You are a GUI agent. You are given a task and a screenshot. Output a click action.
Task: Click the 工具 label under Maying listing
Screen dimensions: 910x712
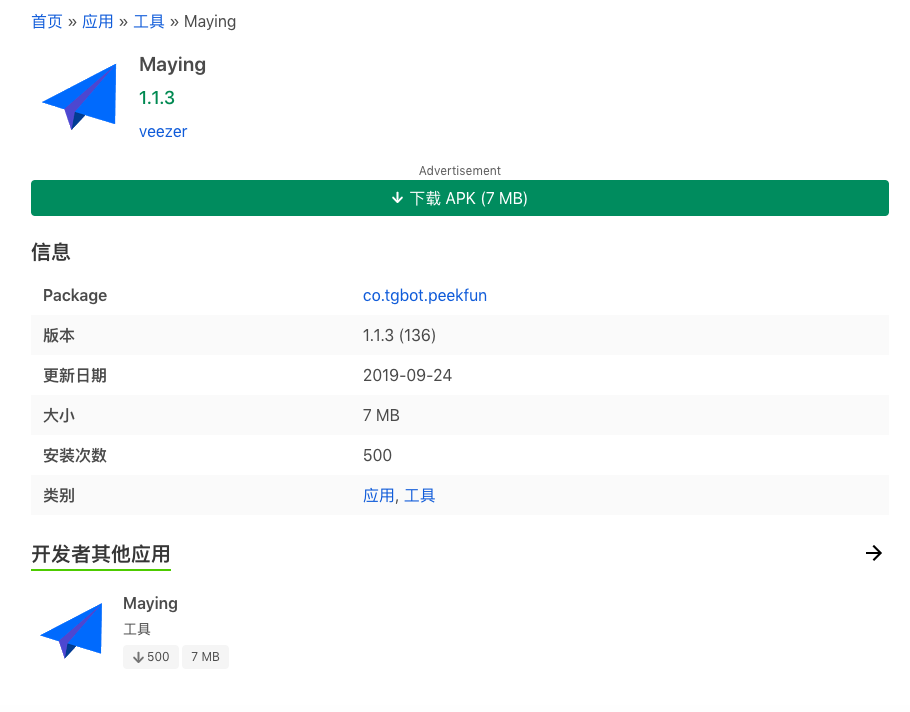point(137,629)
